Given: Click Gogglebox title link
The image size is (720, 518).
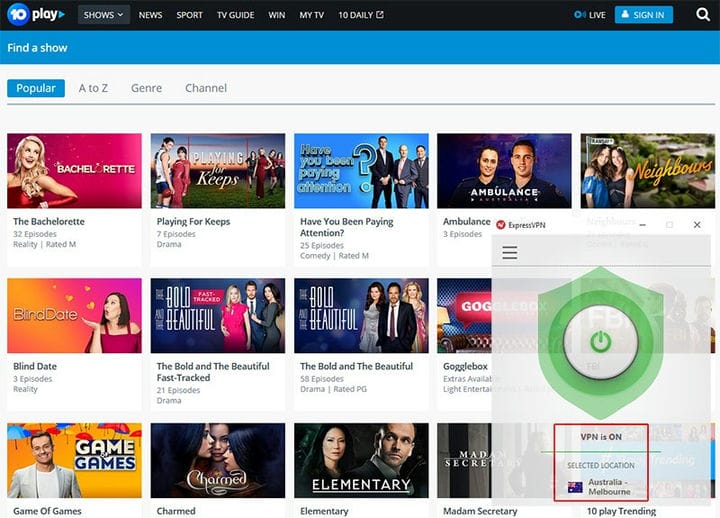Looking at the screenshot, I should [465, 366].
